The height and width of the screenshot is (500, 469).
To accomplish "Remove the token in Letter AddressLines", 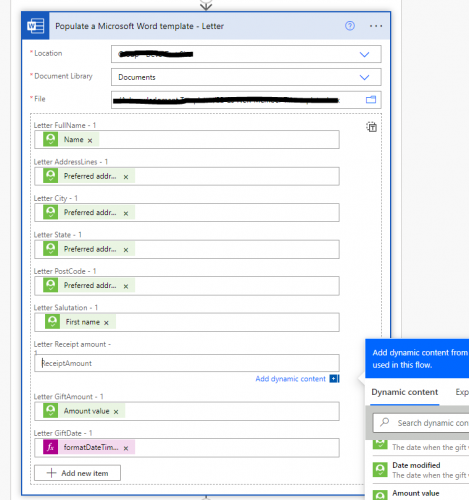I will (x=126, y=177).
